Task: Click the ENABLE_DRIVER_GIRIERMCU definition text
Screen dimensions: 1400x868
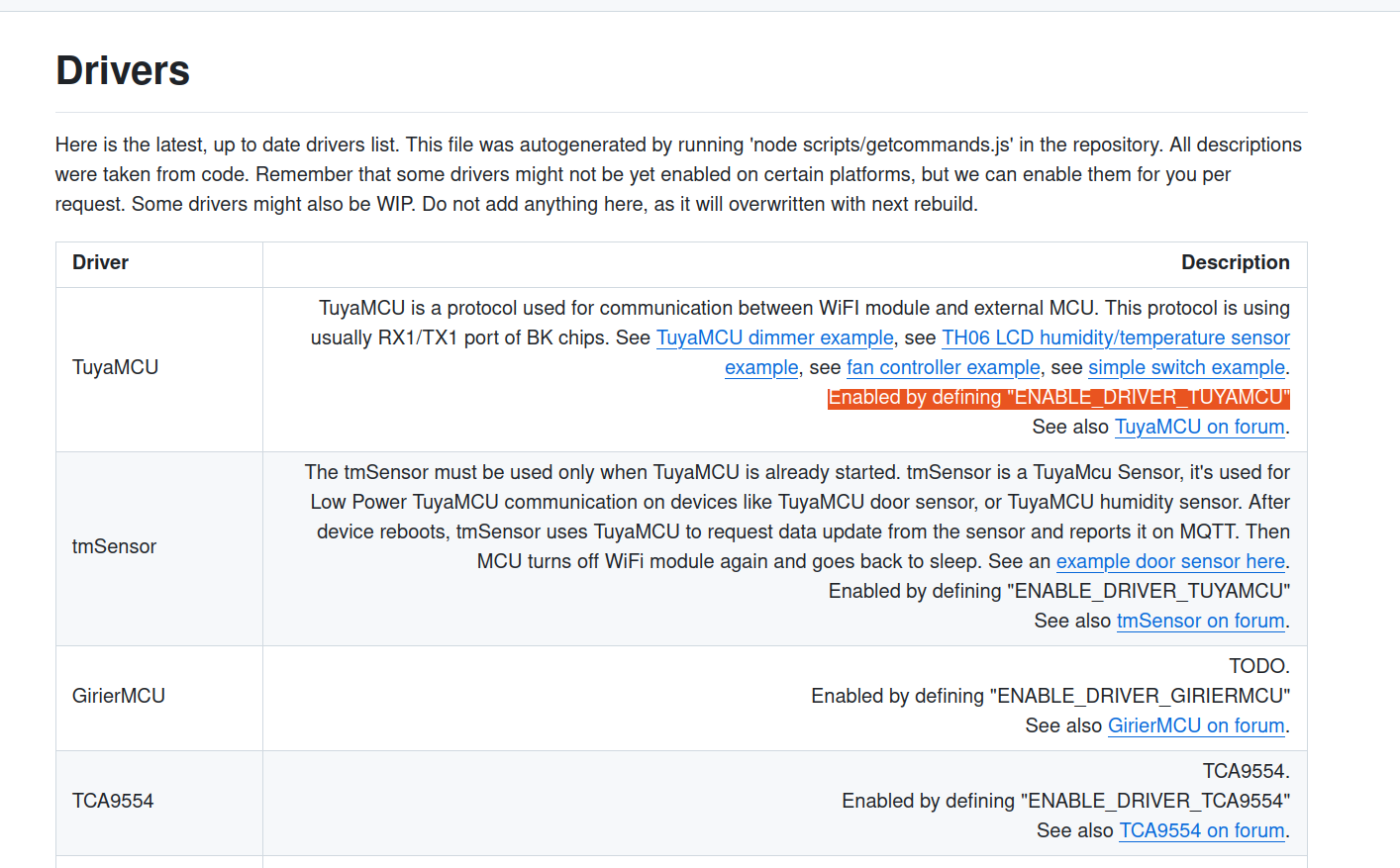Action: [1050, 697]
